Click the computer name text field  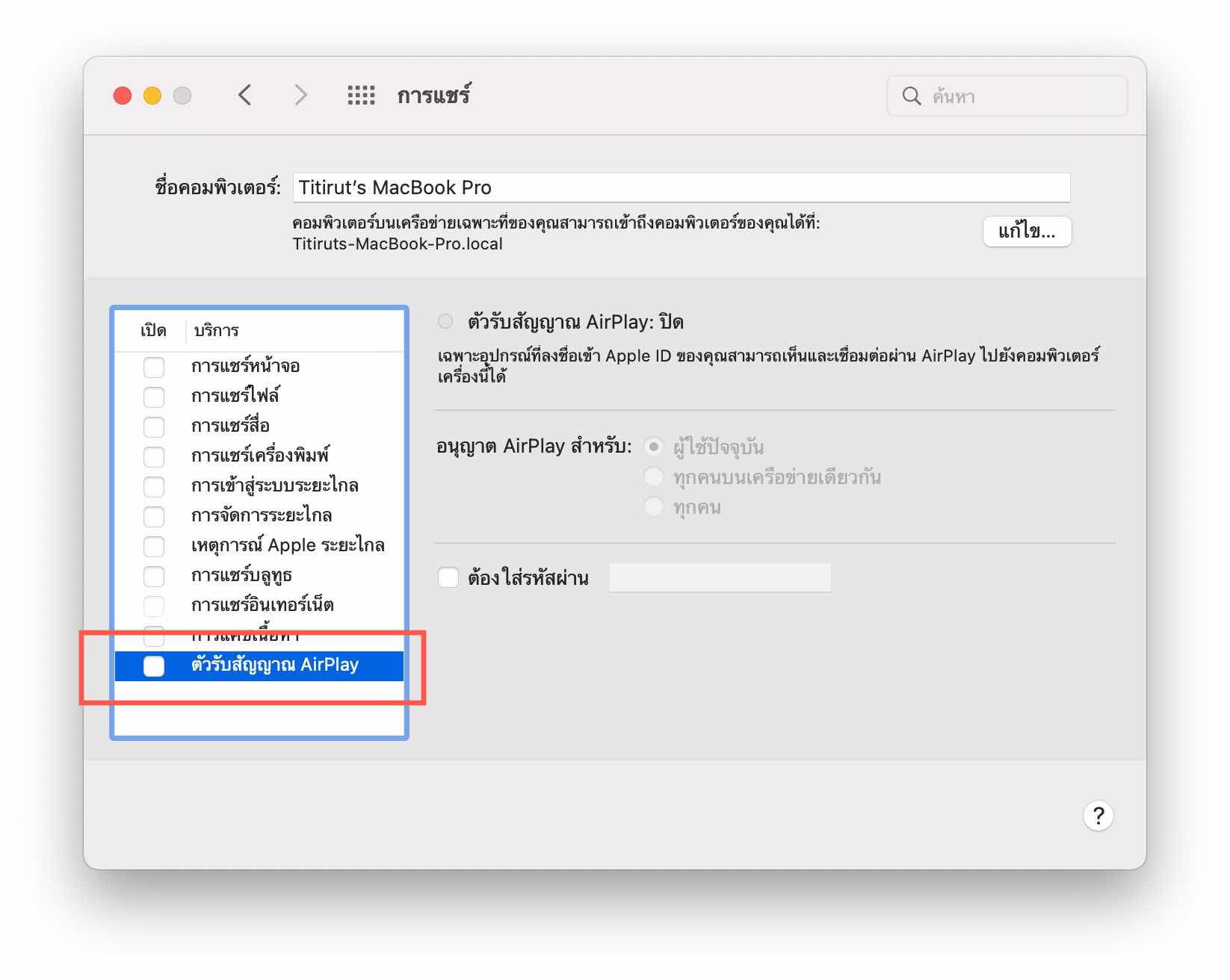point(681,187)
